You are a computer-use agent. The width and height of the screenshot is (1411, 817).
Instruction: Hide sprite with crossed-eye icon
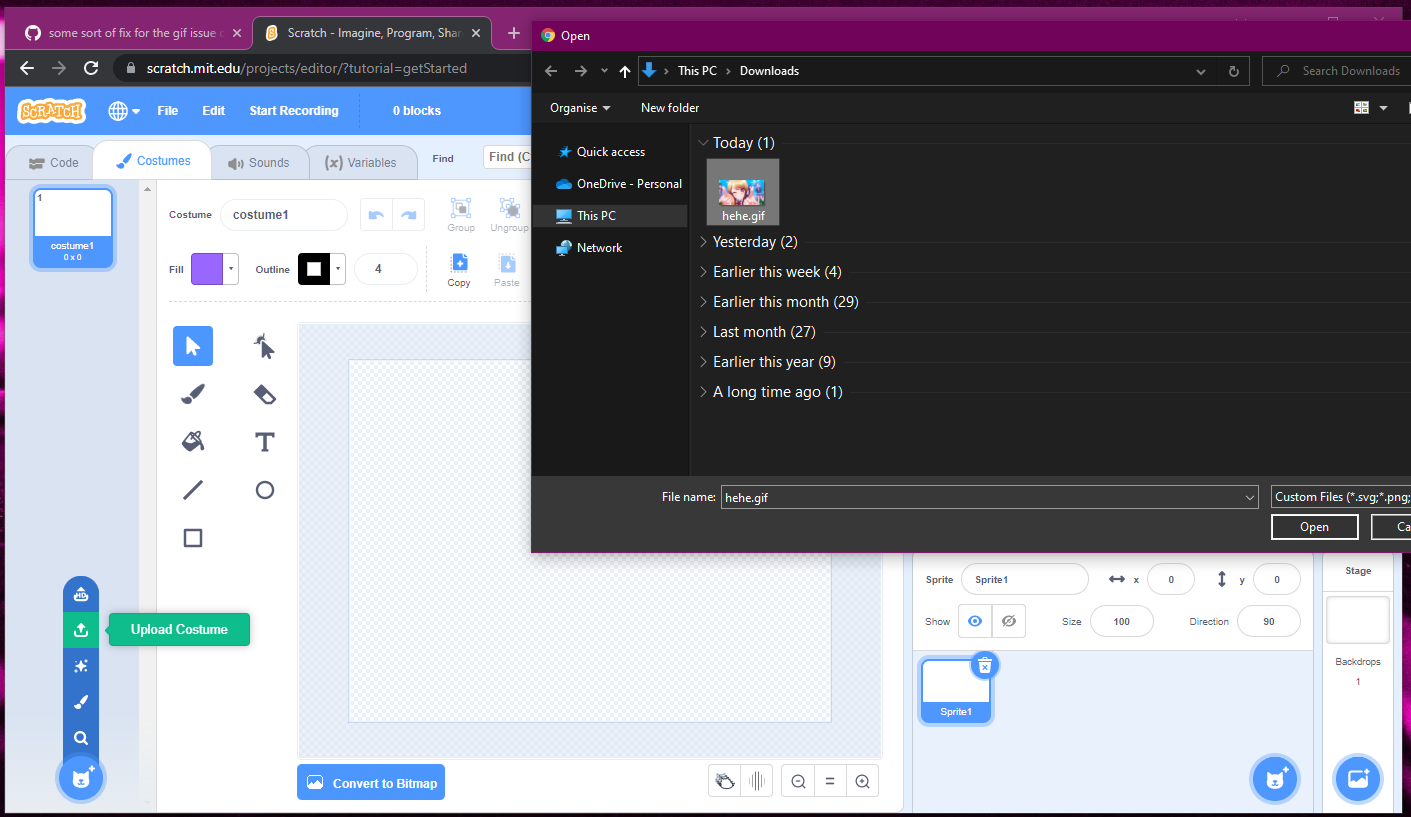point(1009,621)
